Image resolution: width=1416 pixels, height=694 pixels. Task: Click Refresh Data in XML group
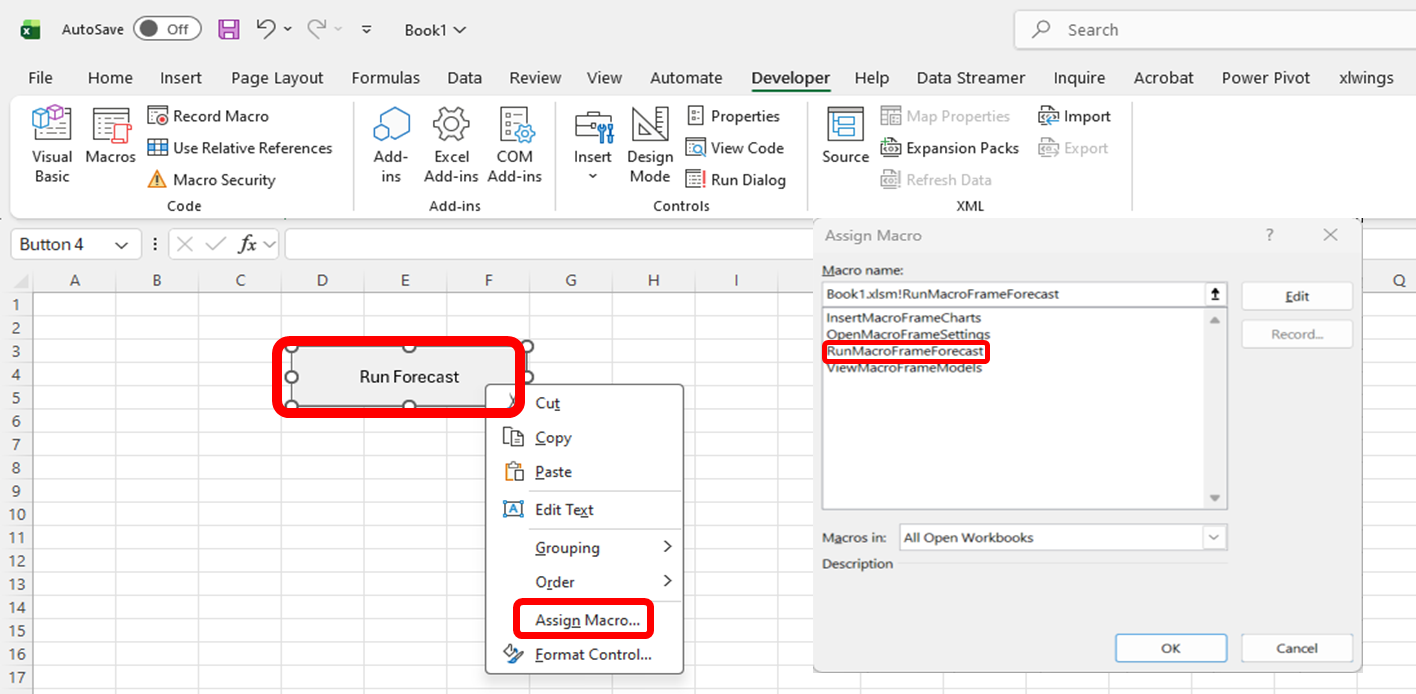point(935,180)
